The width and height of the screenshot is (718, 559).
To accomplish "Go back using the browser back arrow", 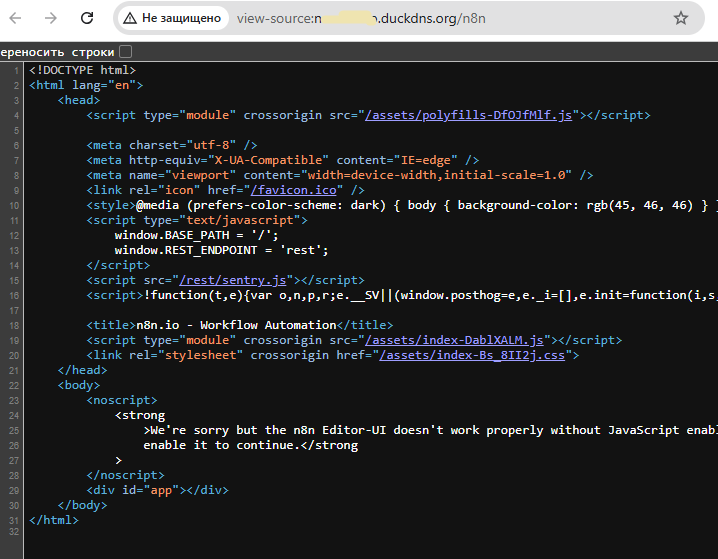I will (x=16, y=18).
